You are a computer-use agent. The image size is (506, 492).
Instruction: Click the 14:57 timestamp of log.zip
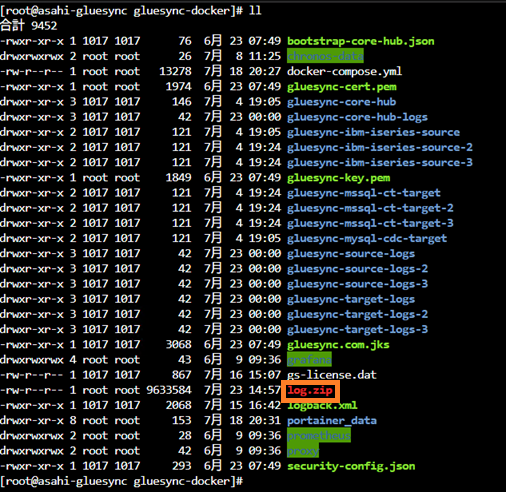tap(265, 390)
